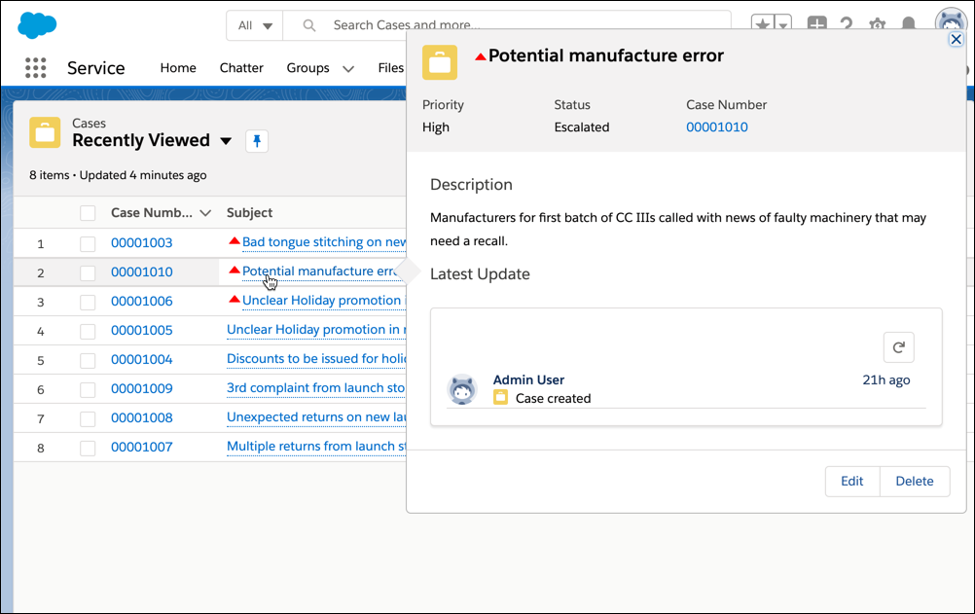Open the App Launcher grid icon

36,68
